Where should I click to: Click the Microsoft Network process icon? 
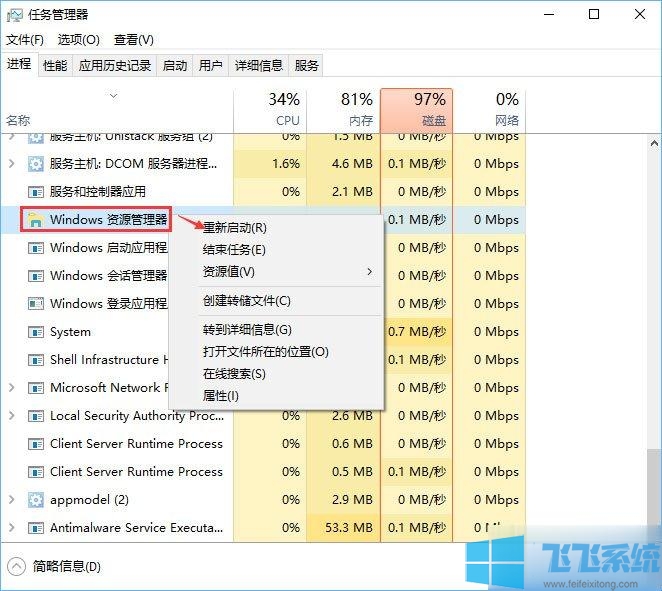[x=35, y=388]
